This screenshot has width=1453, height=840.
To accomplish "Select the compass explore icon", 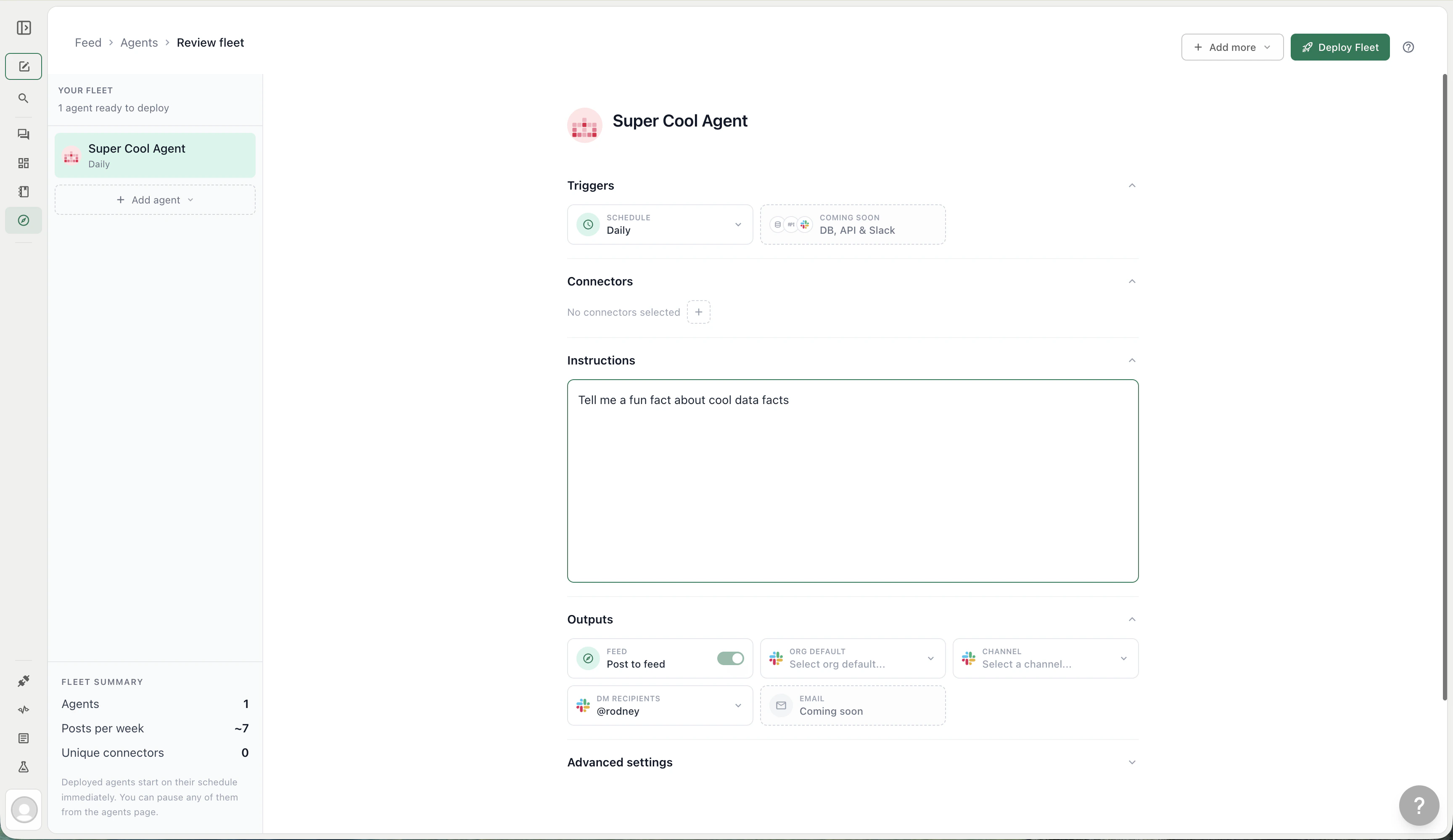I will (23, 220).
